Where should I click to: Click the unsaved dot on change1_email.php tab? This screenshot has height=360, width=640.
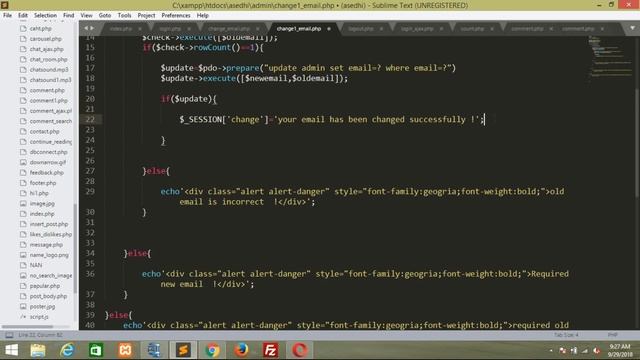[x=329, y=29]
